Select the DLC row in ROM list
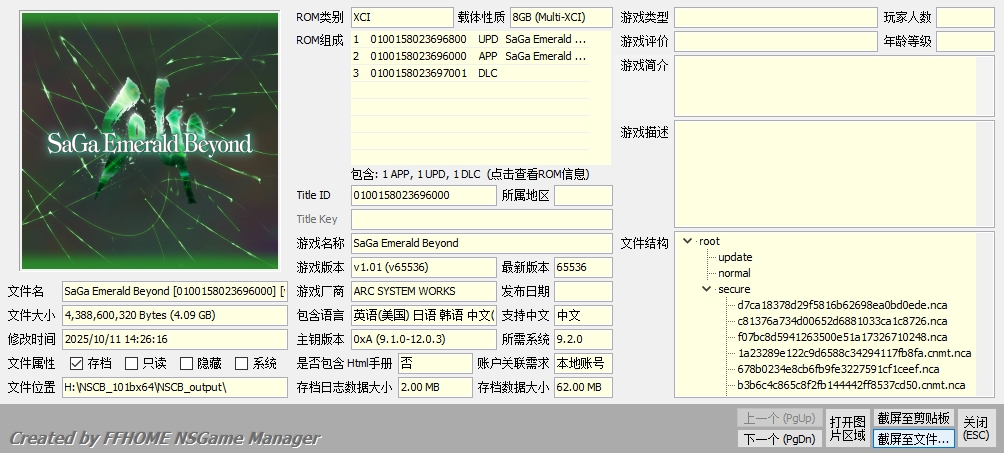1004x453 pixels. coord(470,73)
